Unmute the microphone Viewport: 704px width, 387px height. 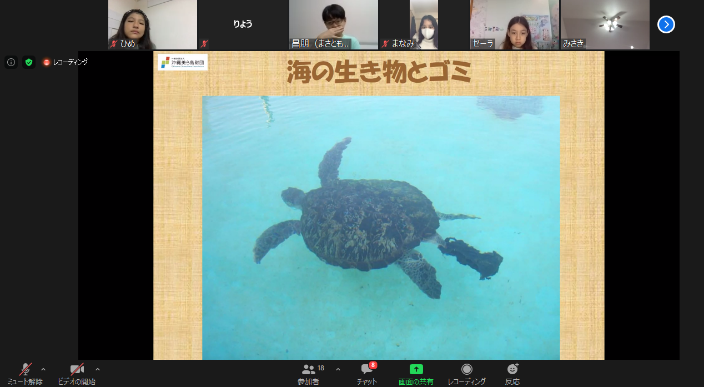tap(25, 374)
